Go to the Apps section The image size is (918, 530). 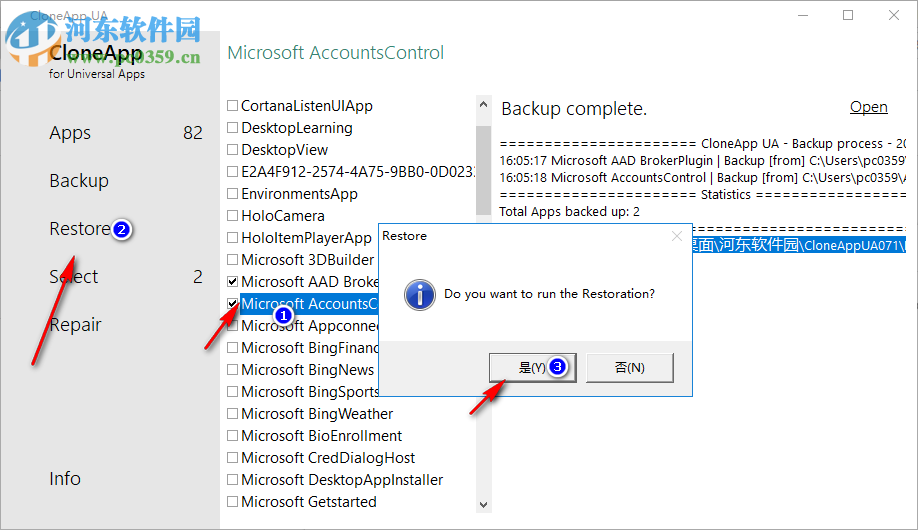pos(70,133)
